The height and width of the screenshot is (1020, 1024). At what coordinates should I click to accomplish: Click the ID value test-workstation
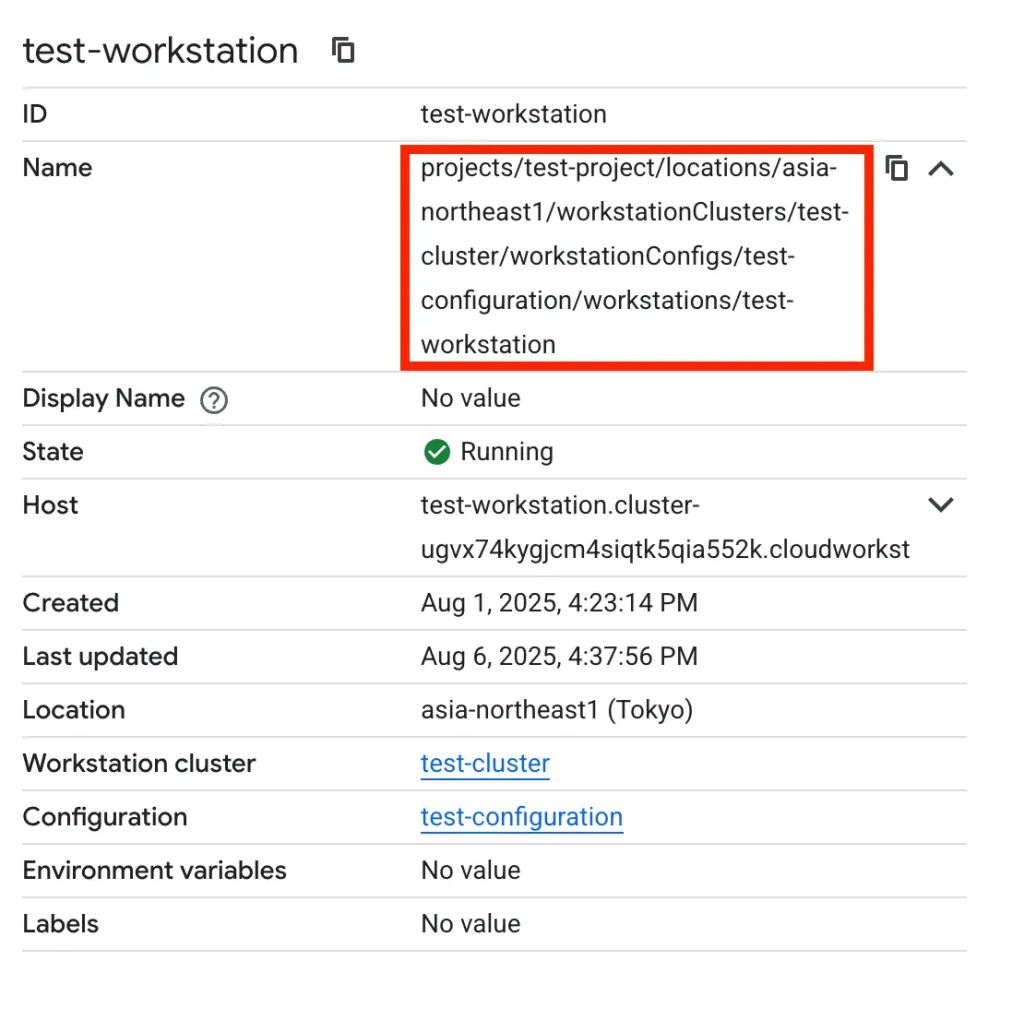513,114
